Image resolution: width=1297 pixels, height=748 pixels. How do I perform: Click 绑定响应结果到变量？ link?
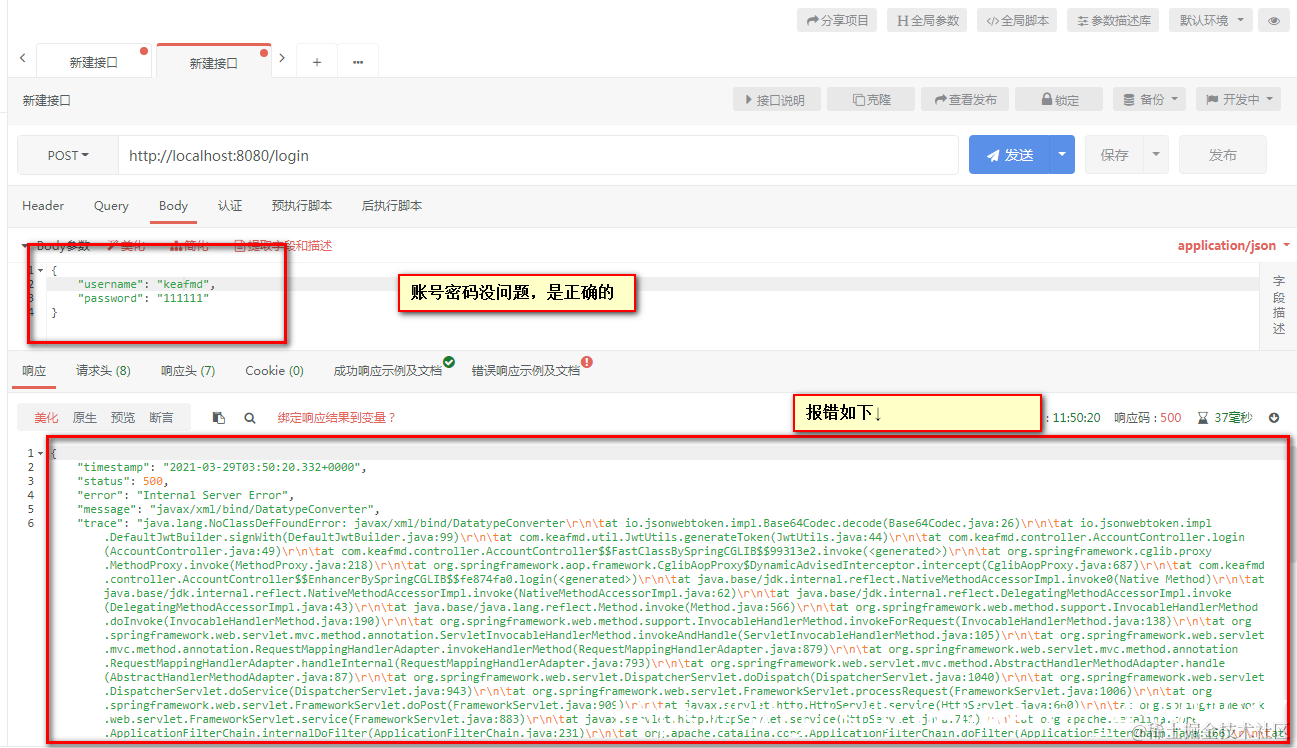(x=337, y=418)
